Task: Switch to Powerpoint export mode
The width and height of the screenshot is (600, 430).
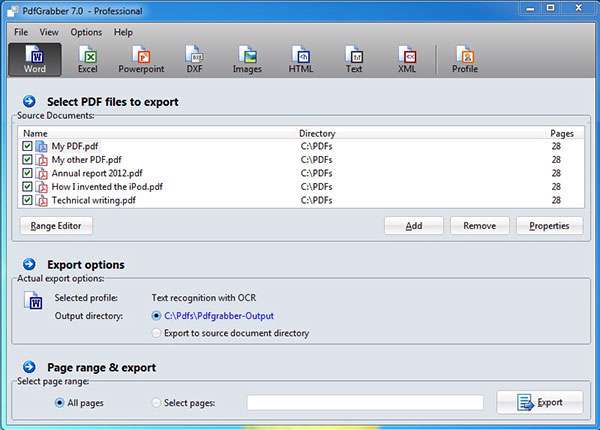Action: pyautogui.click(x=141, y=59)
